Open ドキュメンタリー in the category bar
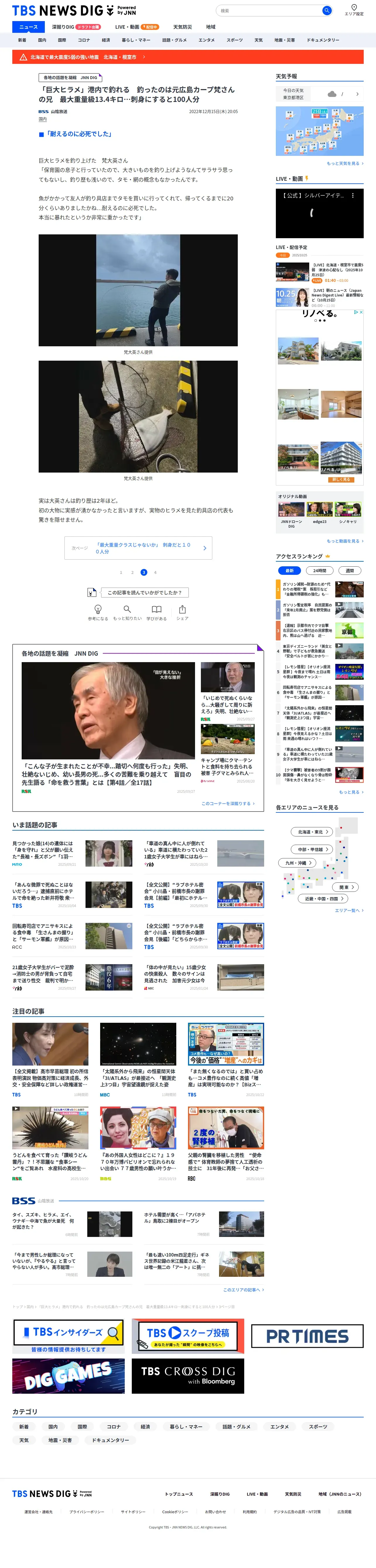This screenshot has height=1568, width=376. tap(323, 40)
